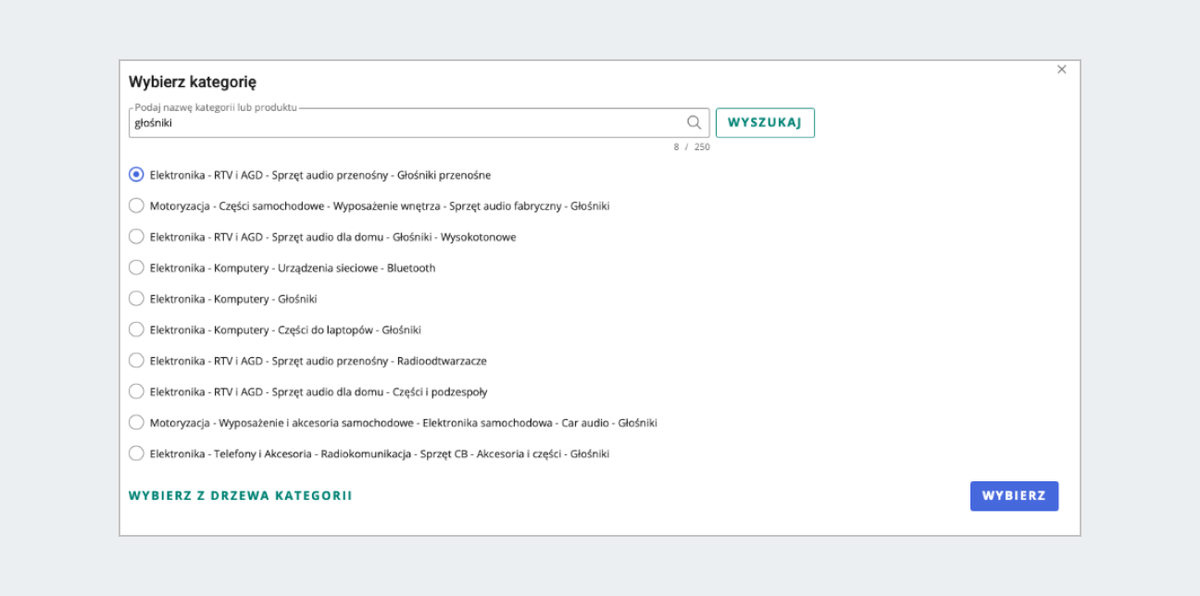The image size is (1200, 596).
Task: Click the Głośniki przenośne category label text
Action: click(x=320, y=175)
